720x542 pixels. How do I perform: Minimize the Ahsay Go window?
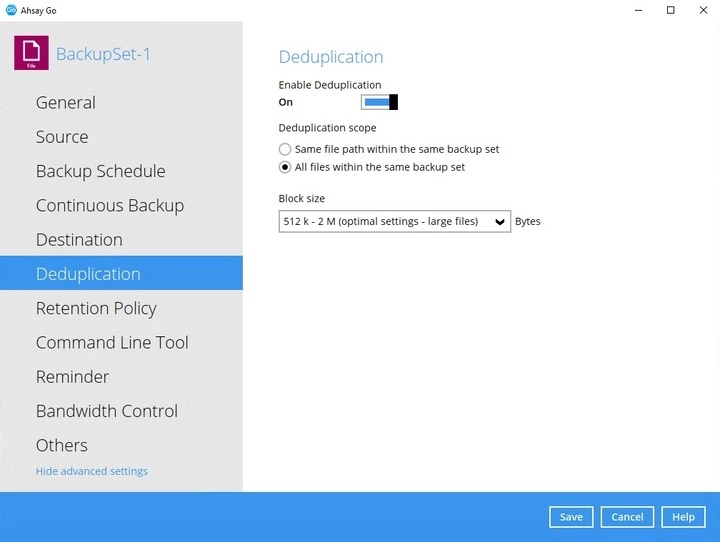coord(638,10)
